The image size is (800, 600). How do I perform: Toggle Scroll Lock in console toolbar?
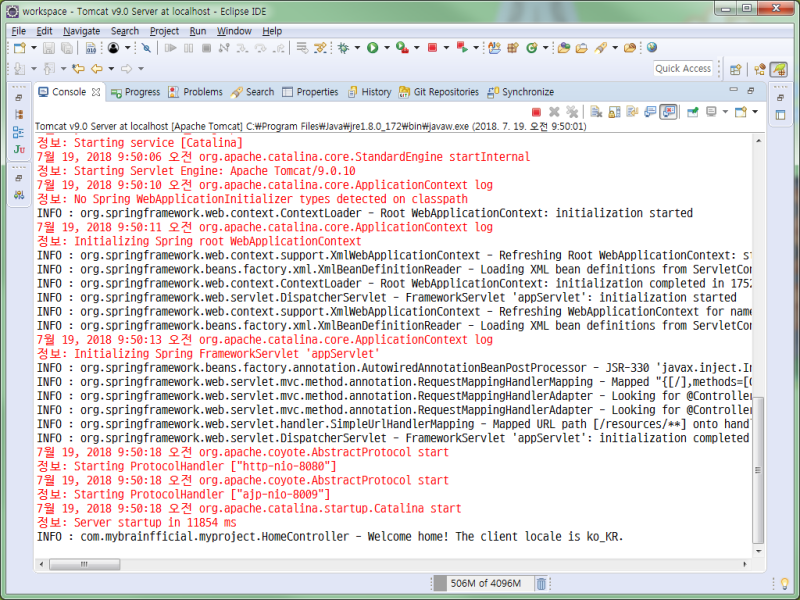(x=614, y=112)
